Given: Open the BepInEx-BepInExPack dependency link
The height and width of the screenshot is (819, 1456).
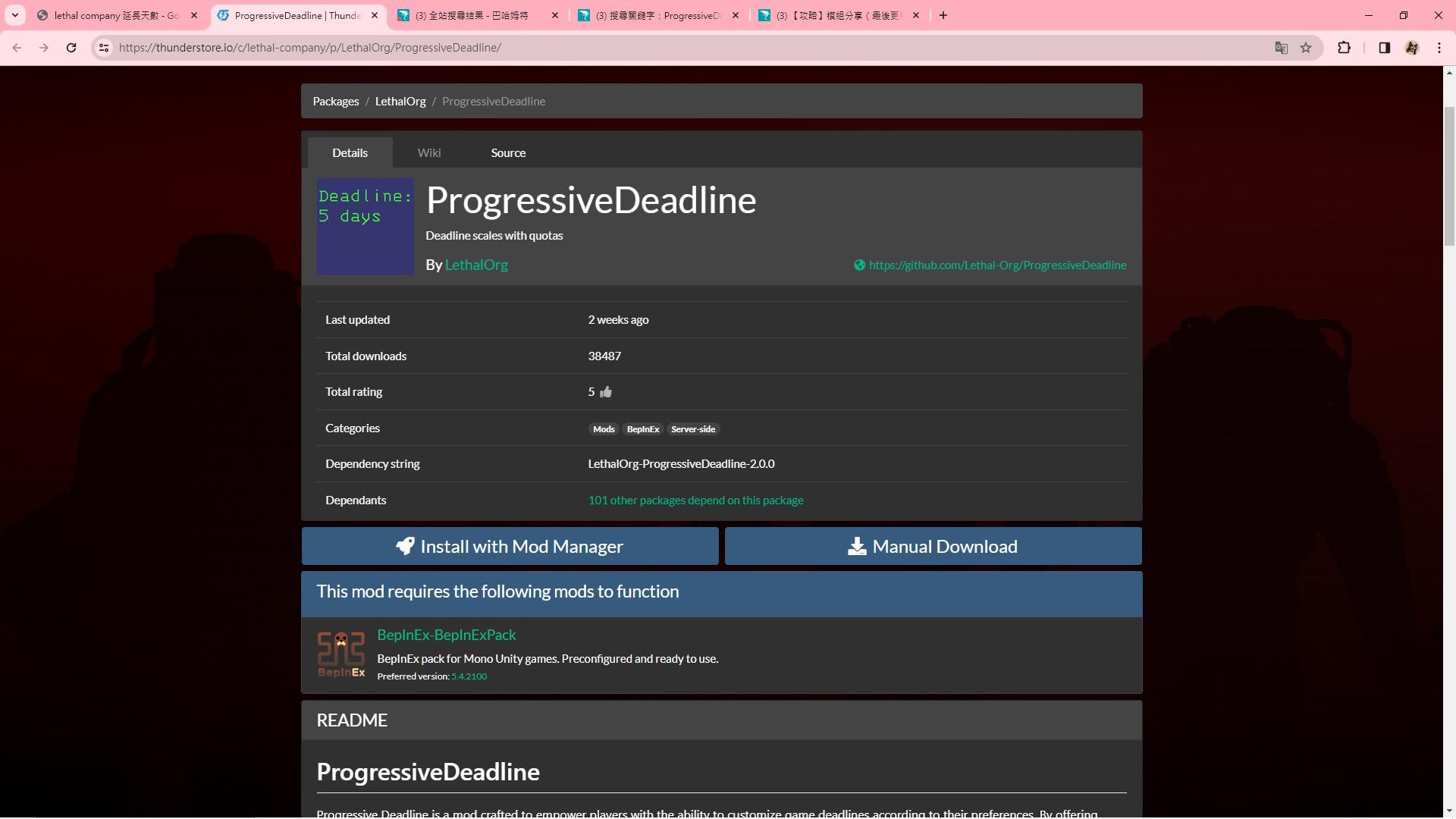Looking at the screenshot, I should [447, 635].
